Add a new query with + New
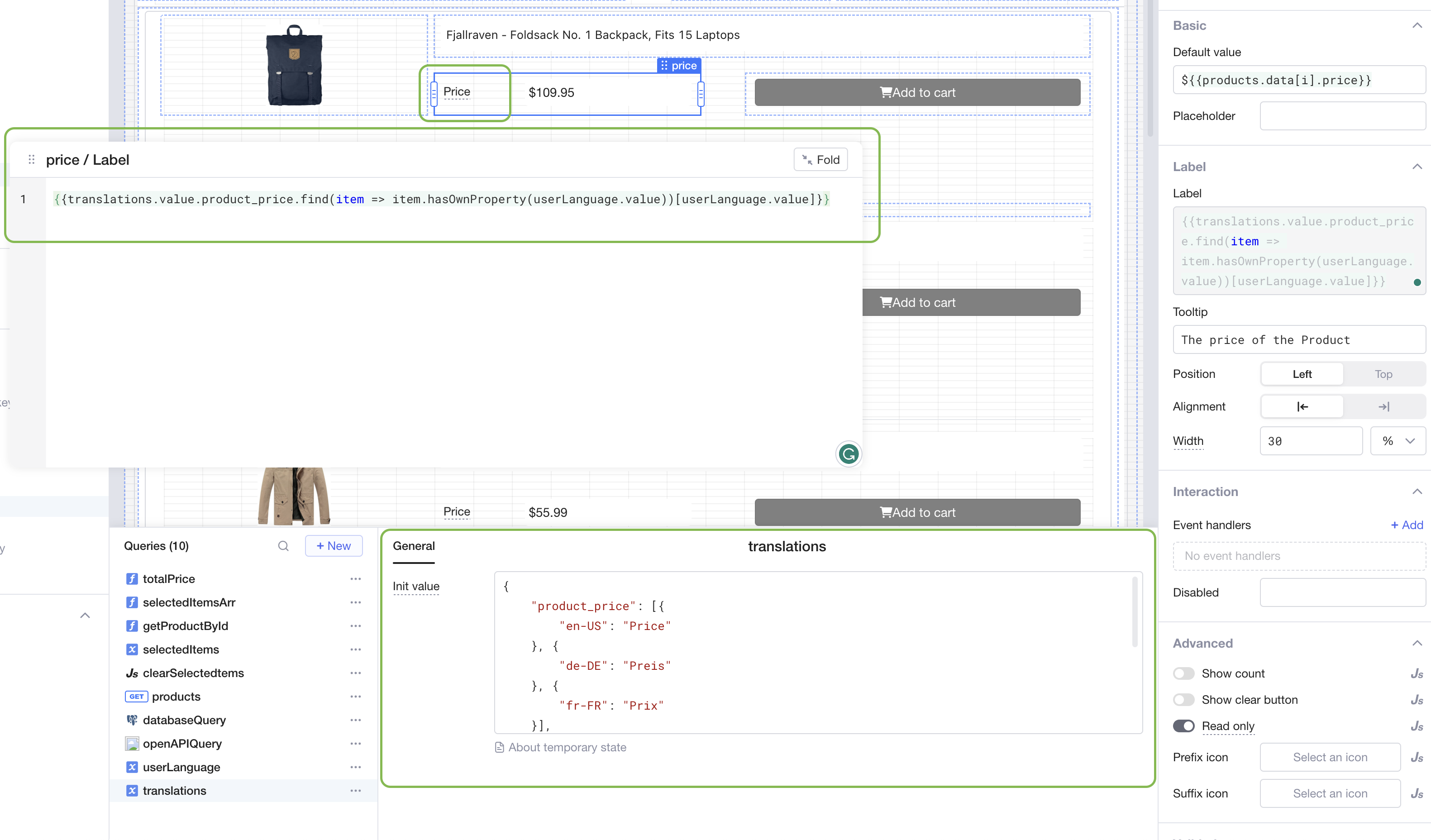 click(x=334, y=546)
